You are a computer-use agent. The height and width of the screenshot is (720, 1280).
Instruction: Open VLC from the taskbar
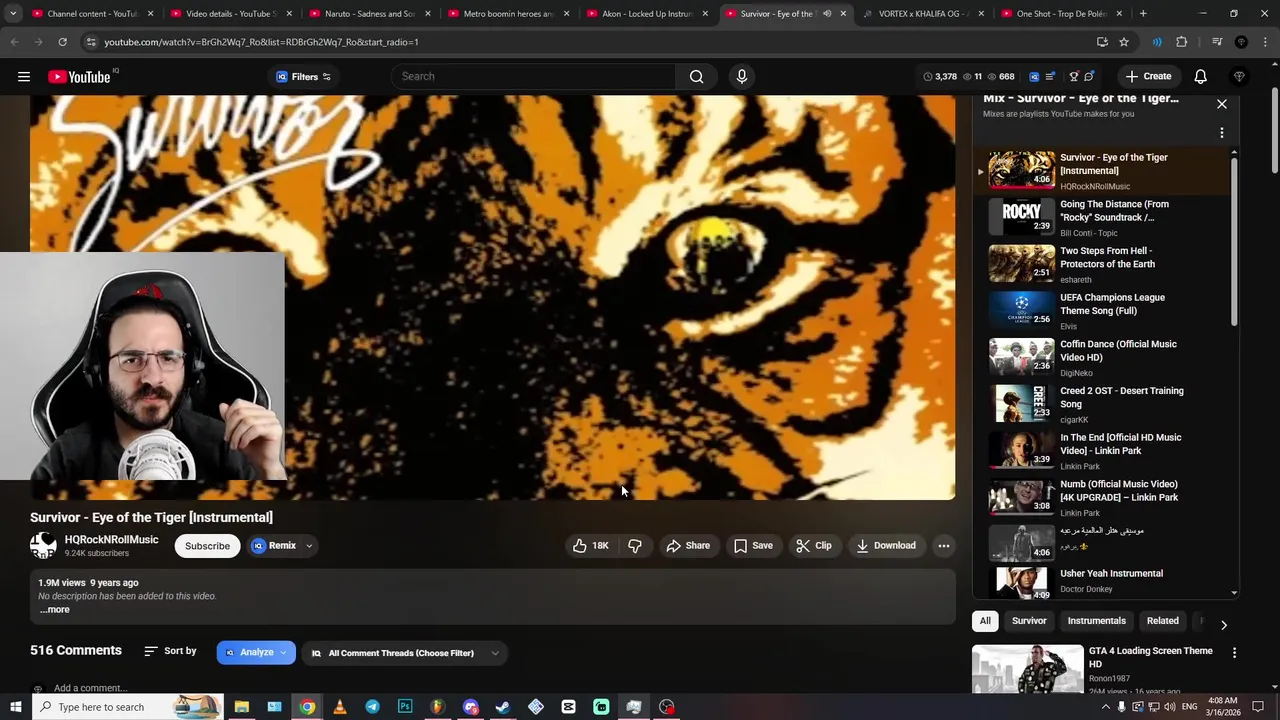[x=339, y=707]
